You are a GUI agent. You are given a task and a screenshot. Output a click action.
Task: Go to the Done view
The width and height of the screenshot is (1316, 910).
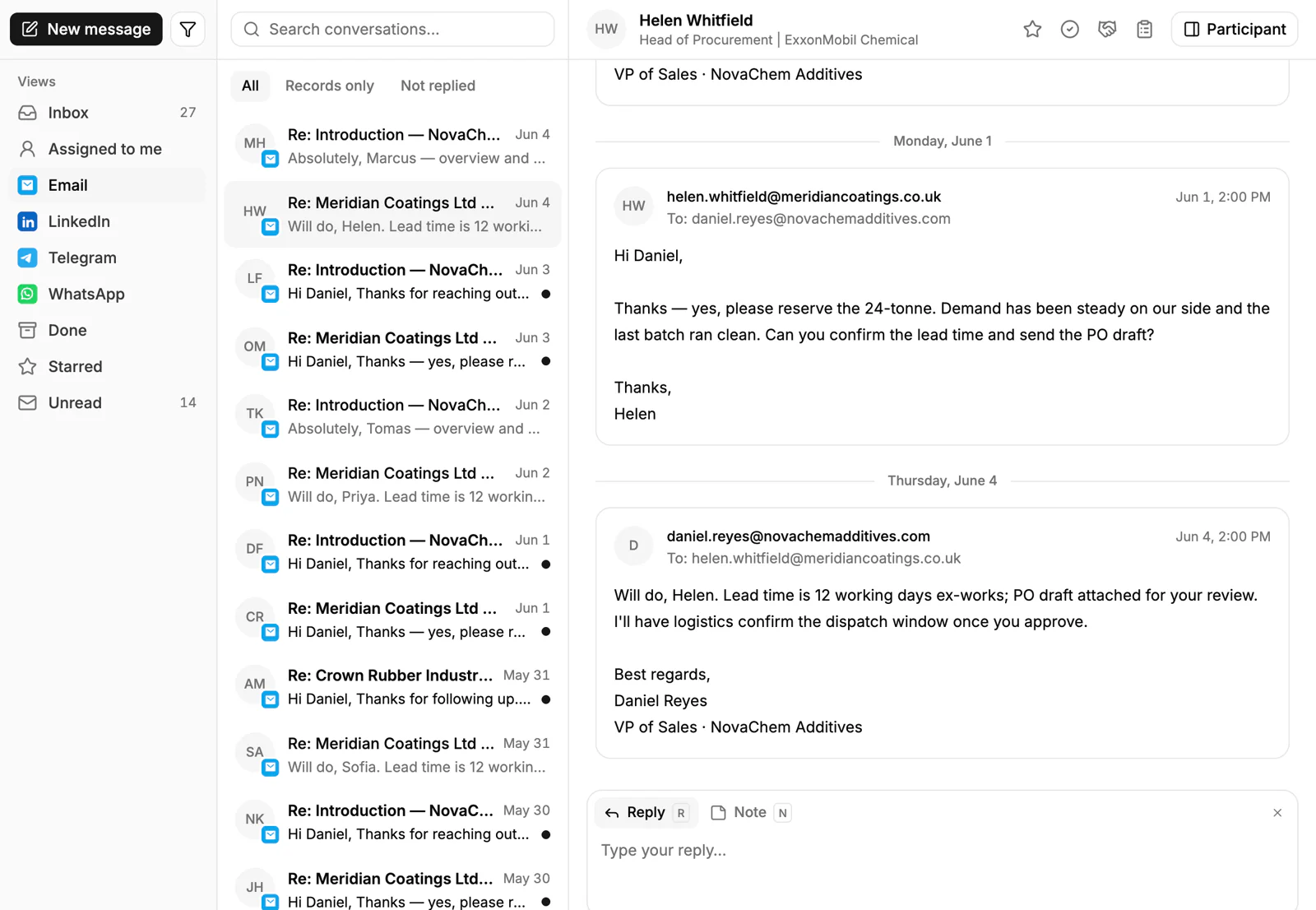pyautogui.click(x=108, y=330)
